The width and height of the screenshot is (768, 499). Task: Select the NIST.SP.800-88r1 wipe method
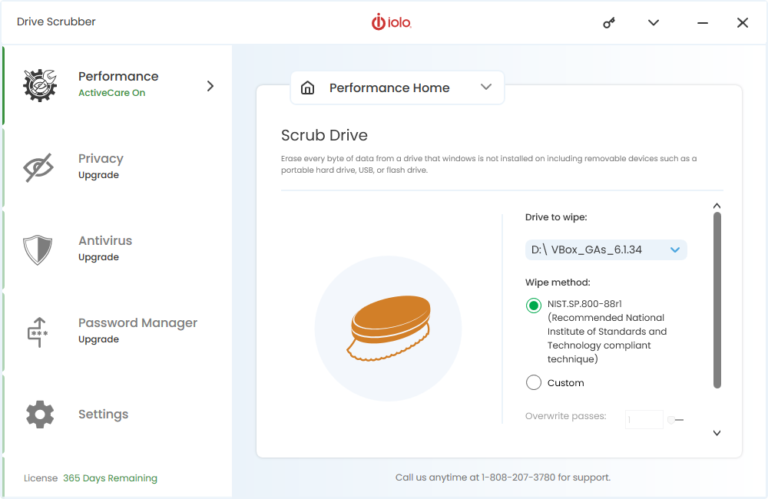tap(534, 306)
